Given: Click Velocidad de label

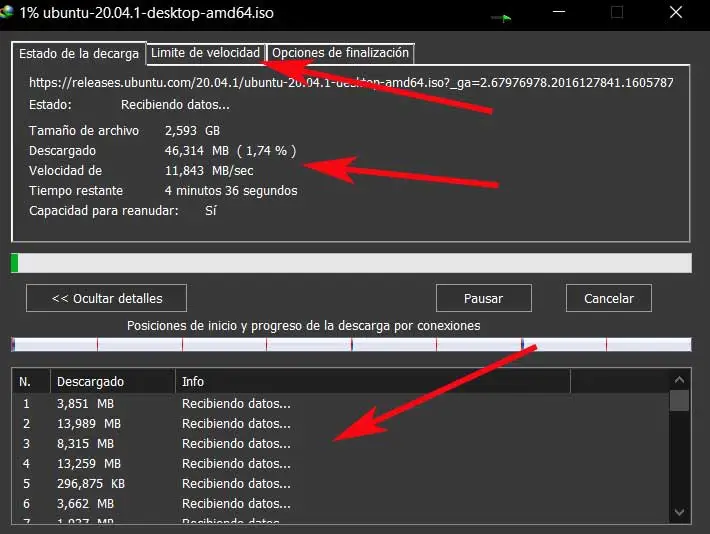Looking at the screenshot, I should 66,170.
